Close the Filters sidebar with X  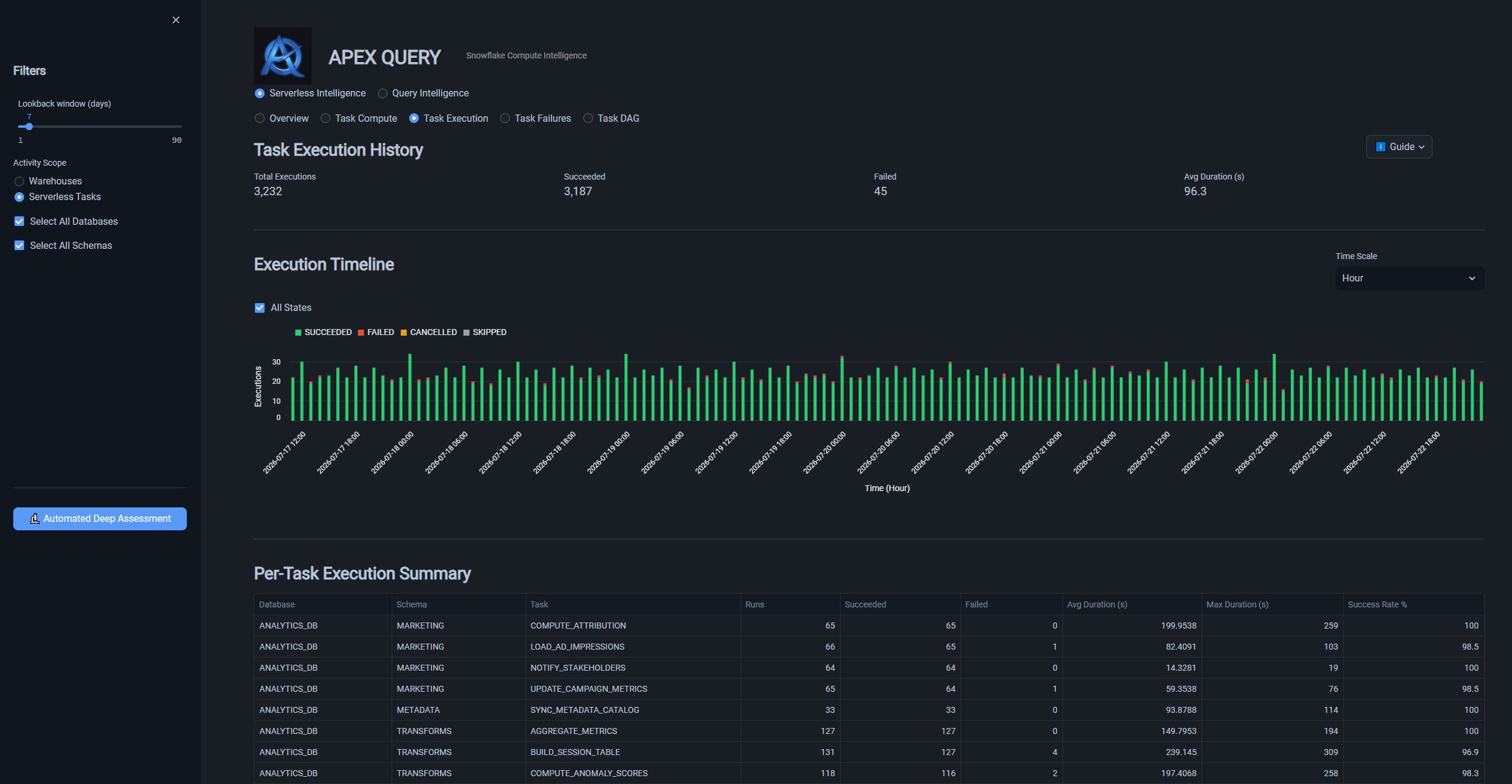point(176,20)
